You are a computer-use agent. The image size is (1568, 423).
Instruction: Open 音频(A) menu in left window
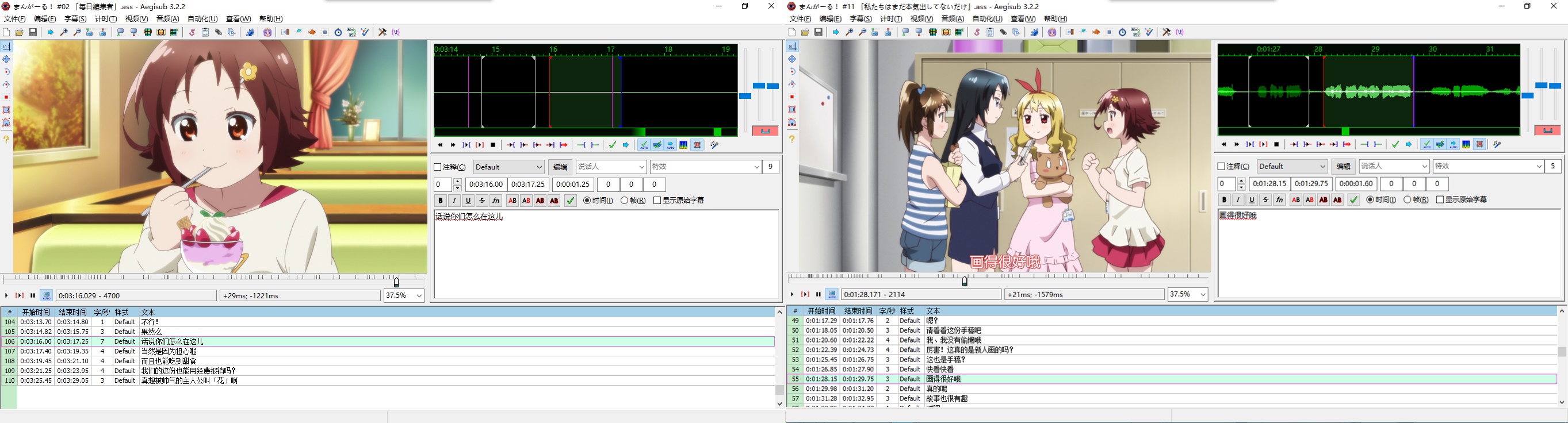pos(168,19)
